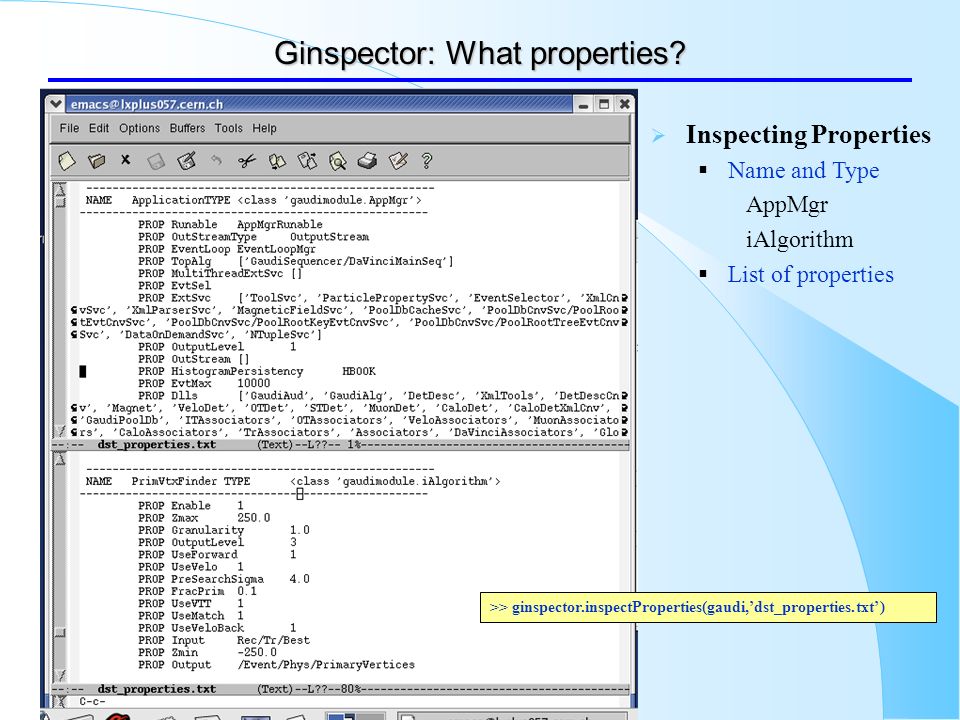Click the 'PROP PreSearchSigma 4.0' line
The height and width of the screenshot is (720, 960).
pyautogui.click(x=223, y=579)
